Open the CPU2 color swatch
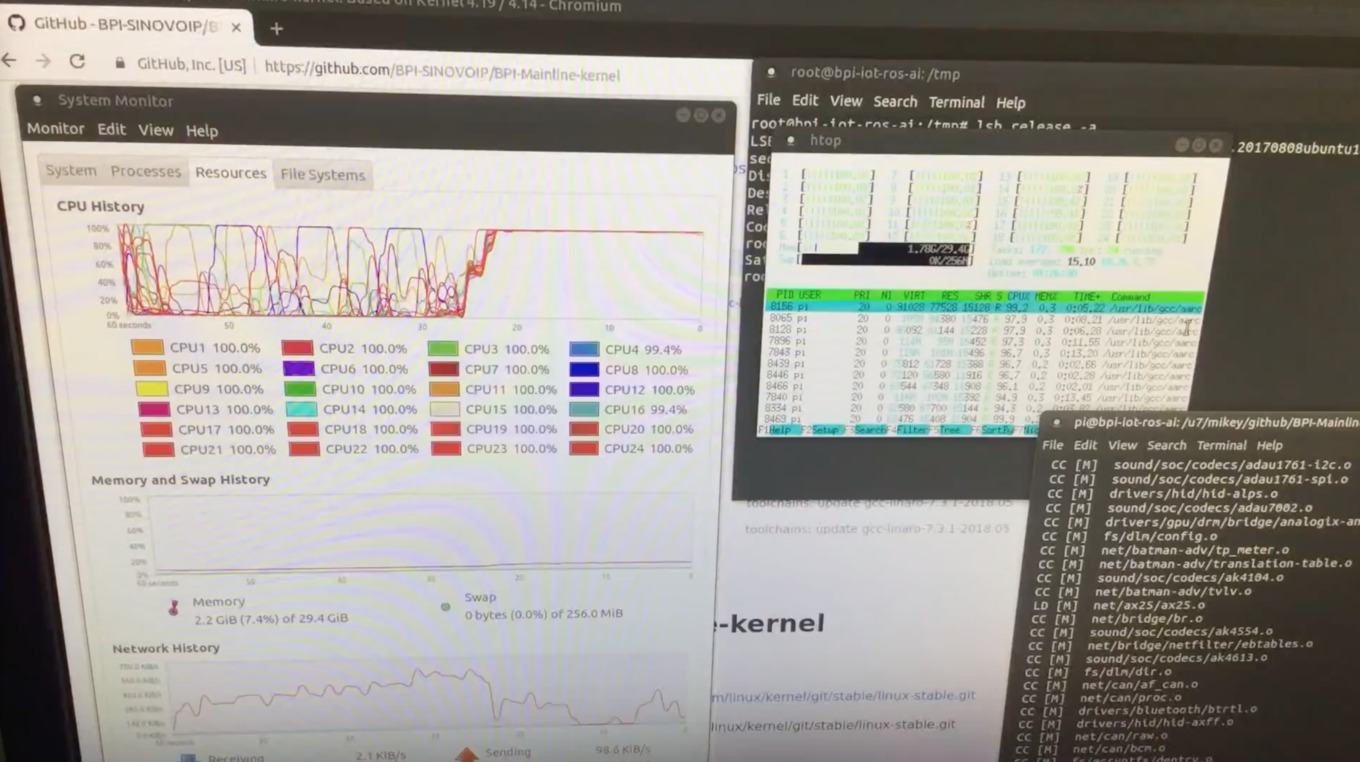The image size is (1360, 762). (x=297, y=349)
